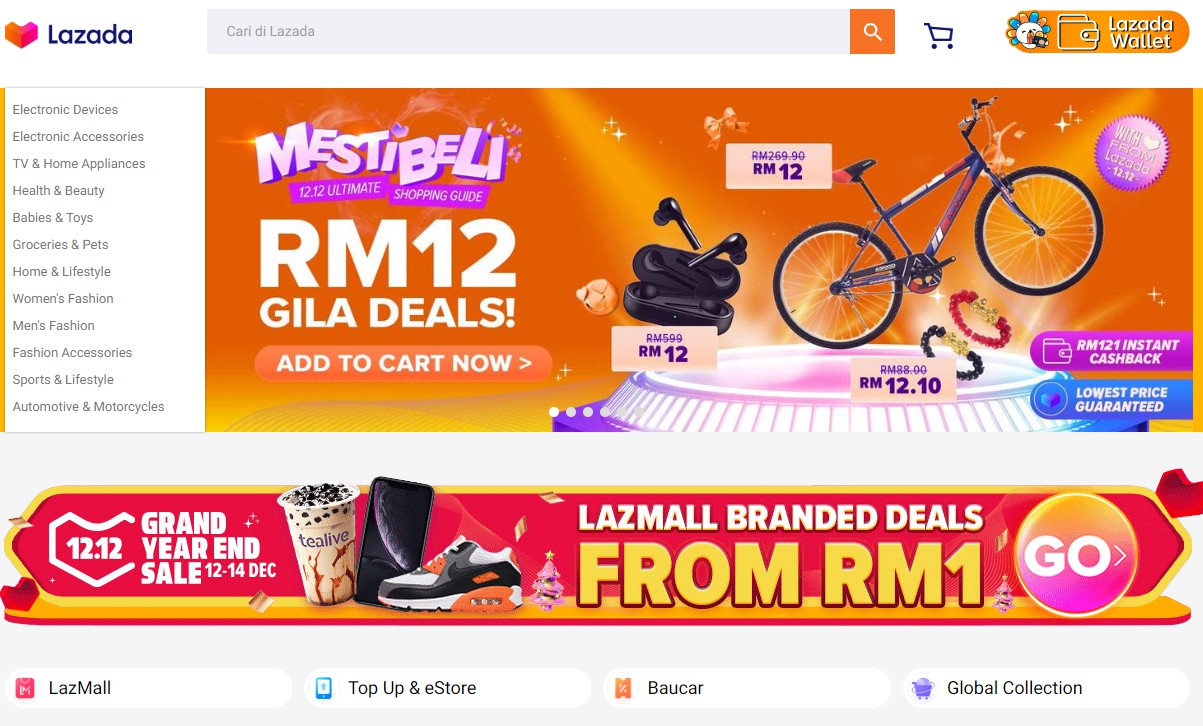Viewport: 1203px width, 726px height.
Task: Click the Top Up & eStore icon
Action: click(x=324, y=688)
